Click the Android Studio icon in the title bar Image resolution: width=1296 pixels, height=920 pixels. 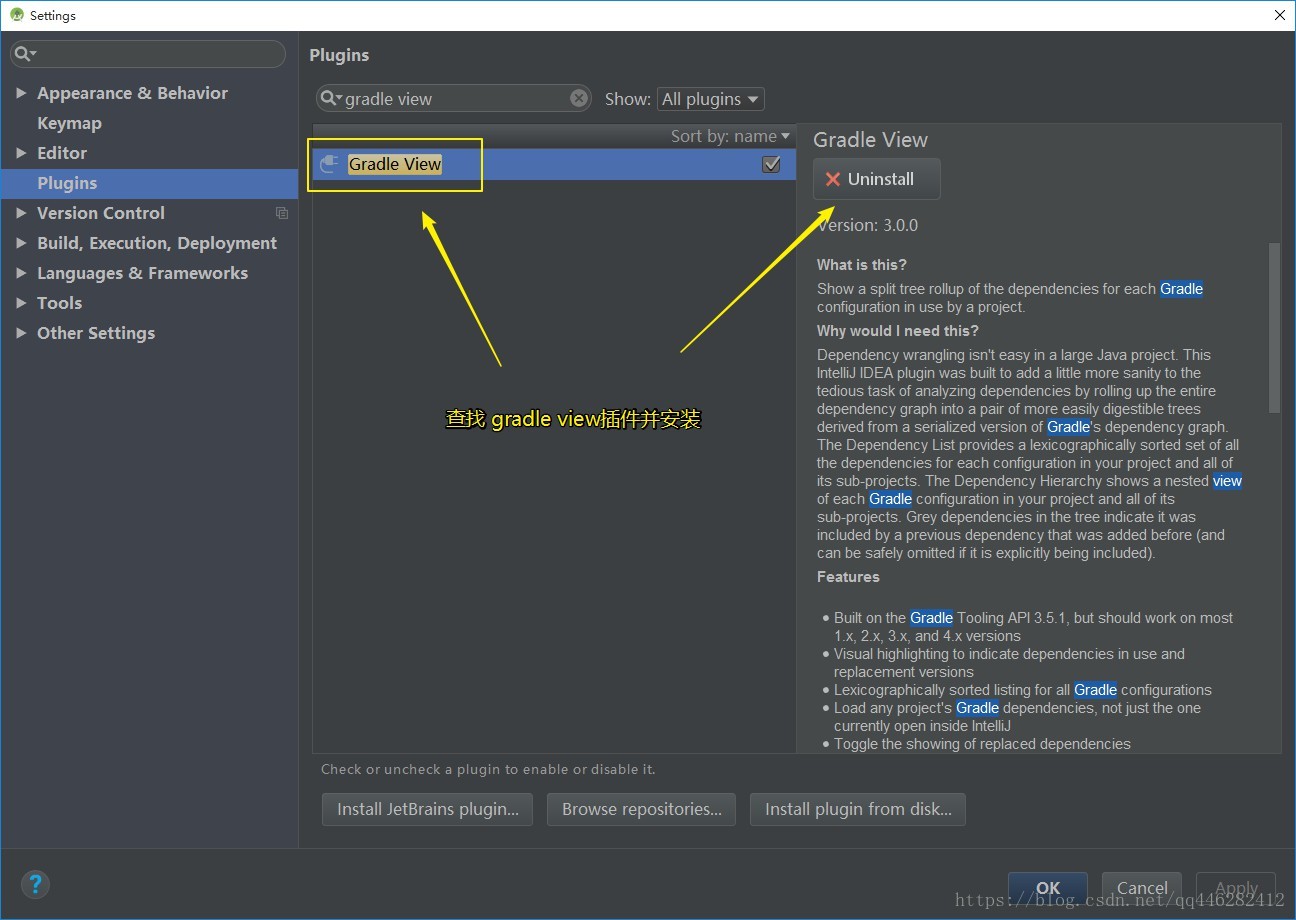16,15
